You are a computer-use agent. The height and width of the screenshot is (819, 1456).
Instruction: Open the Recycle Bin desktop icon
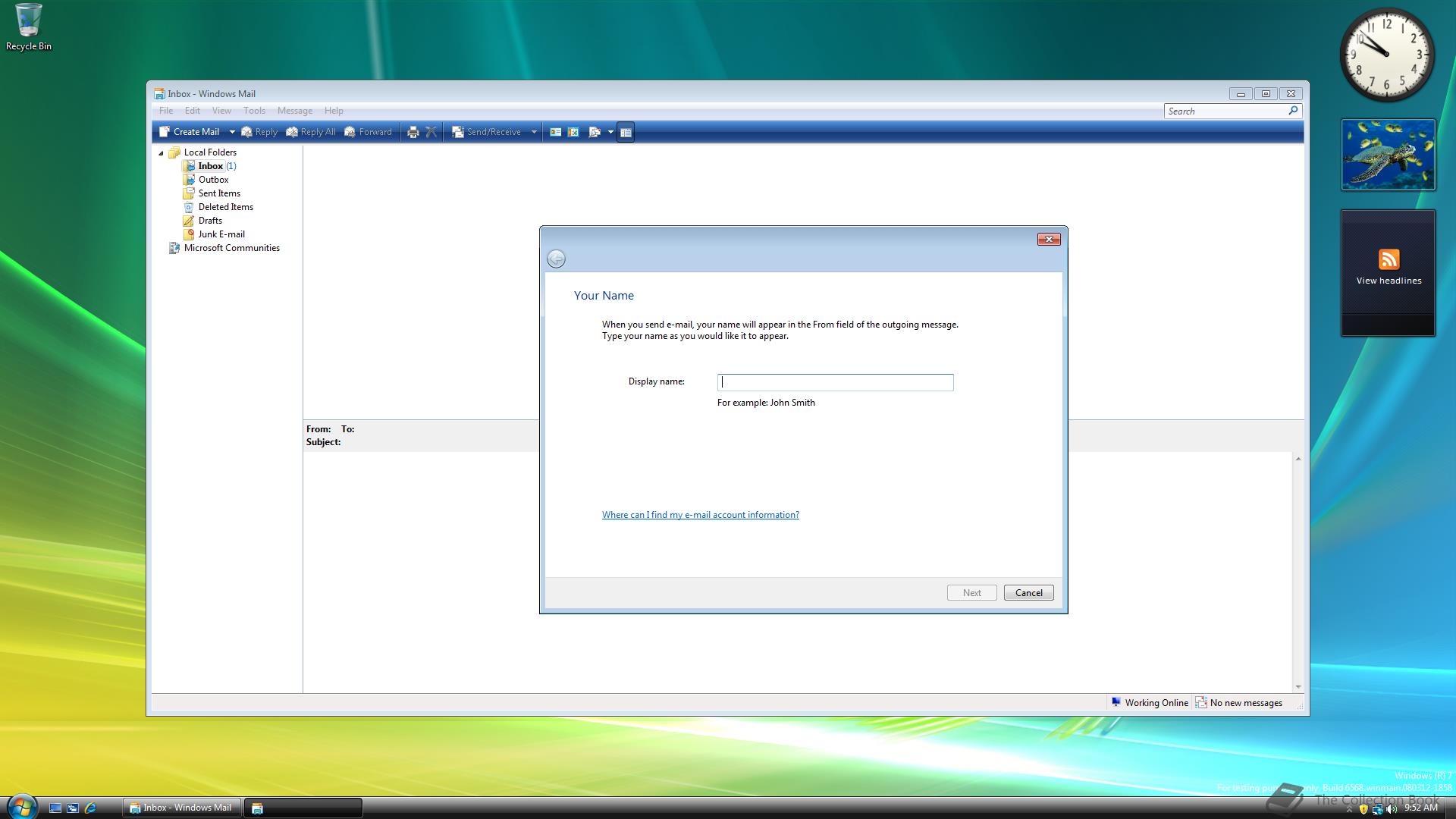coord(29,27)
